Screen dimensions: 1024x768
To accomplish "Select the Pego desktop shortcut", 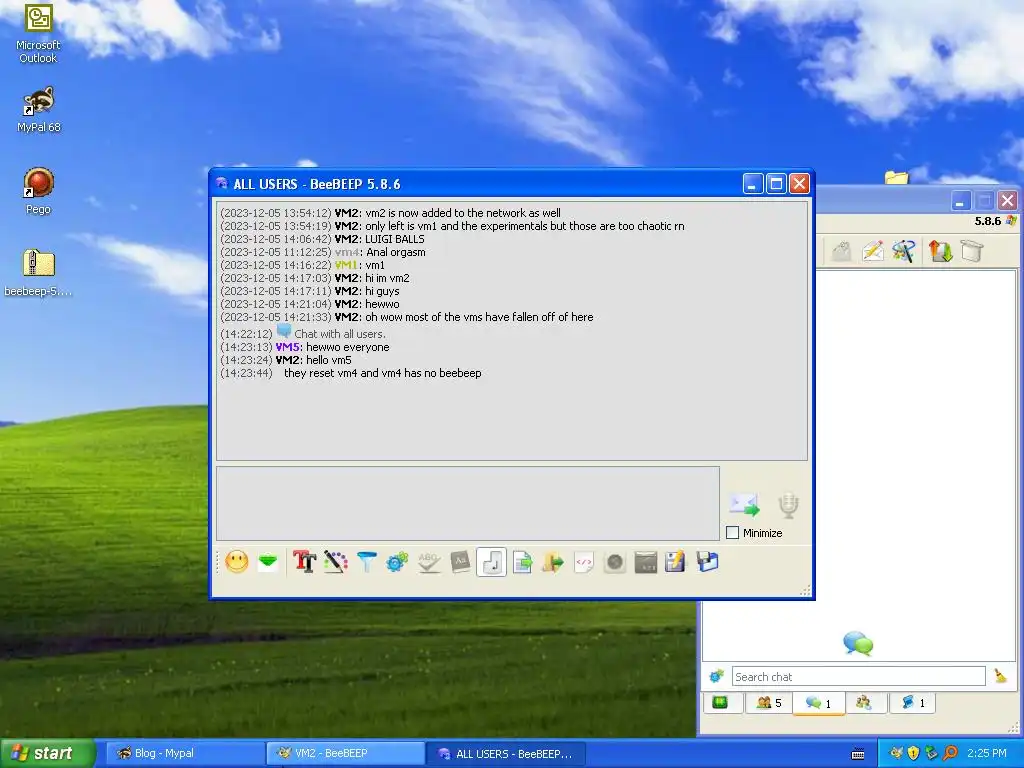I will point(38,191).
